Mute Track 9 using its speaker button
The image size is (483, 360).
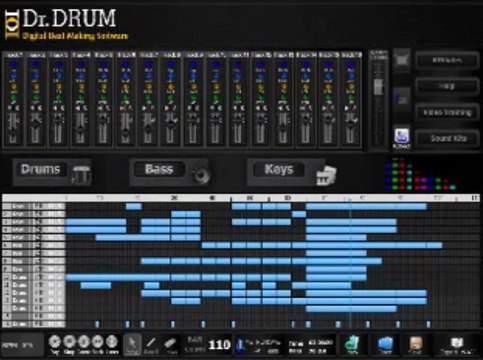tap(190, 108)
